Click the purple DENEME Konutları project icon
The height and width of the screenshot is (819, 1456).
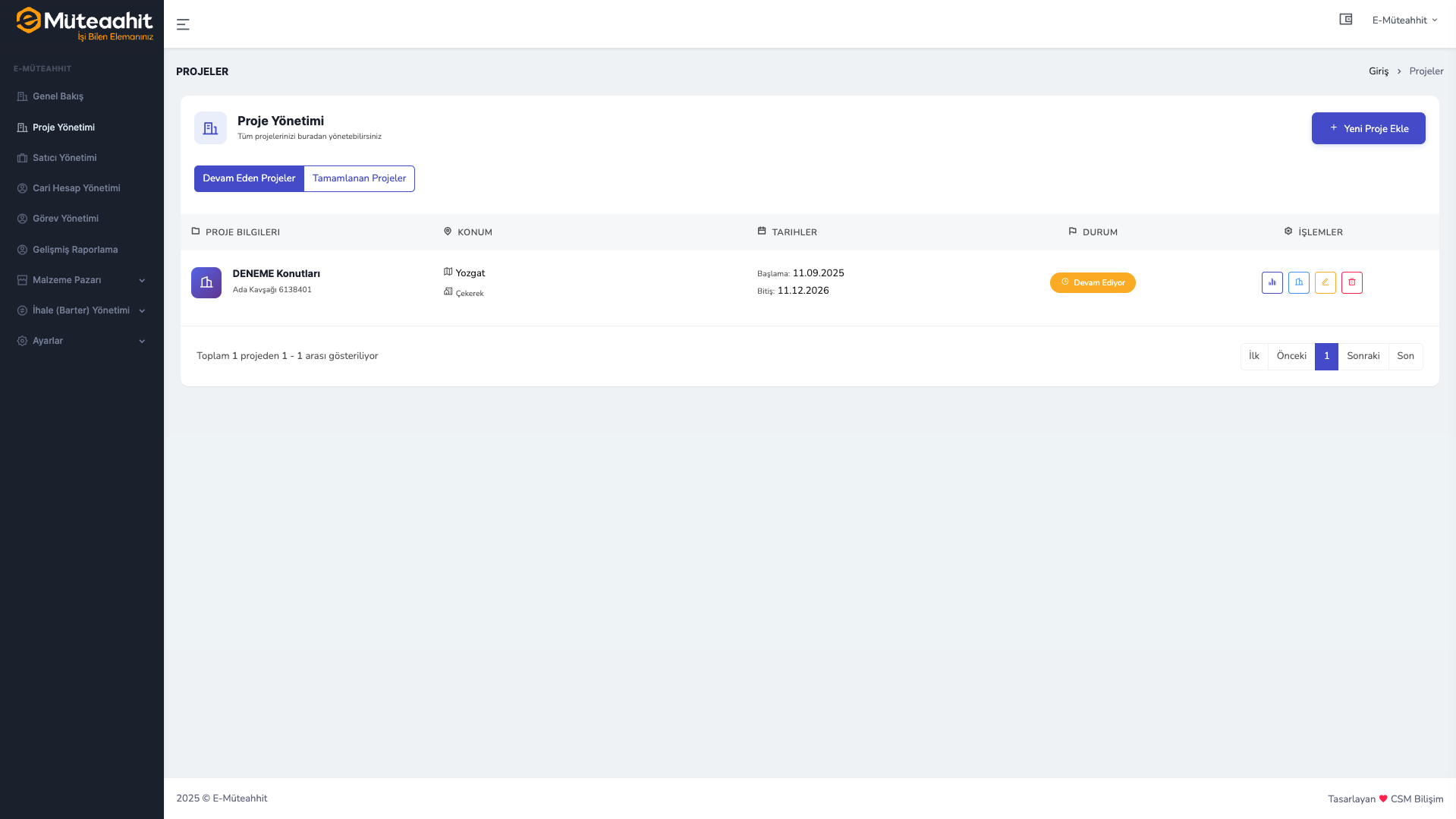206,282
